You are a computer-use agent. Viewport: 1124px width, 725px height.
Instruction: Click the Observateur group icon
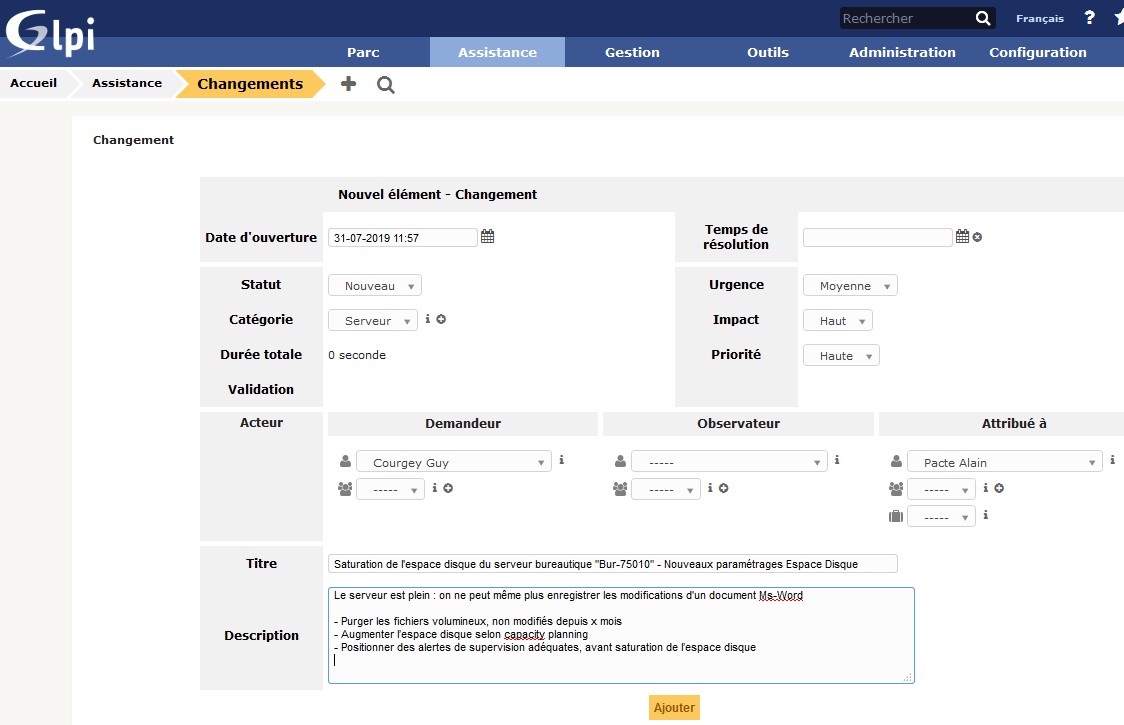click(620, 489)
